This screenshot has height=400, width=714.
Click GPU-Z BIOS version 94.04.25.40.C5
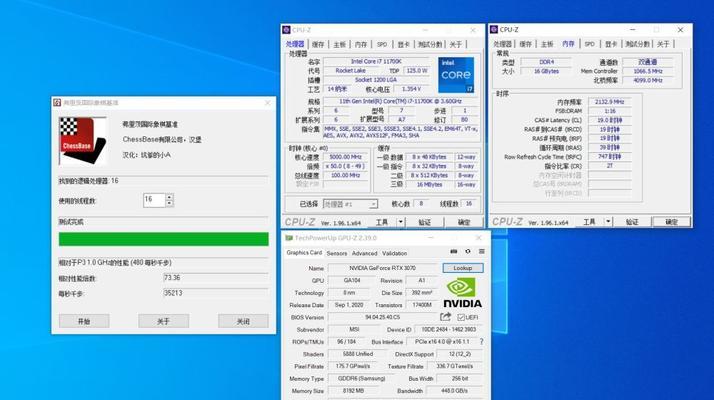[382, 317]
